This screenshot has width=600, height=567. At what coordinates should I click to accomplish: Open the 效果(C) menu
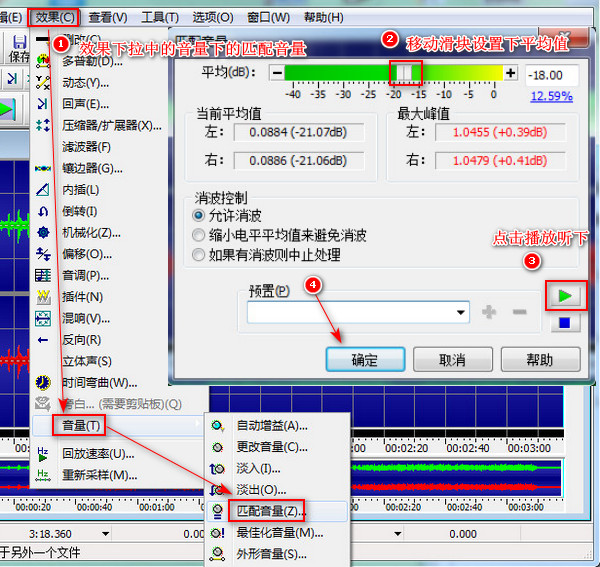point(55,17)
